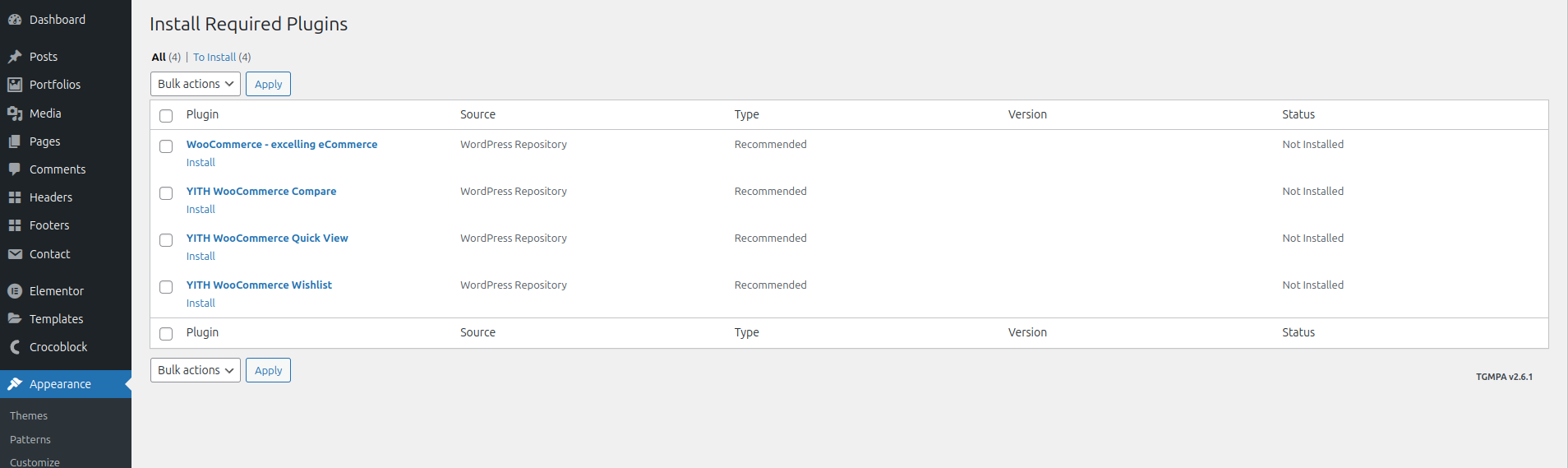Select the WooCommerce - excelling eCommerce checkbox

(166, 146)
